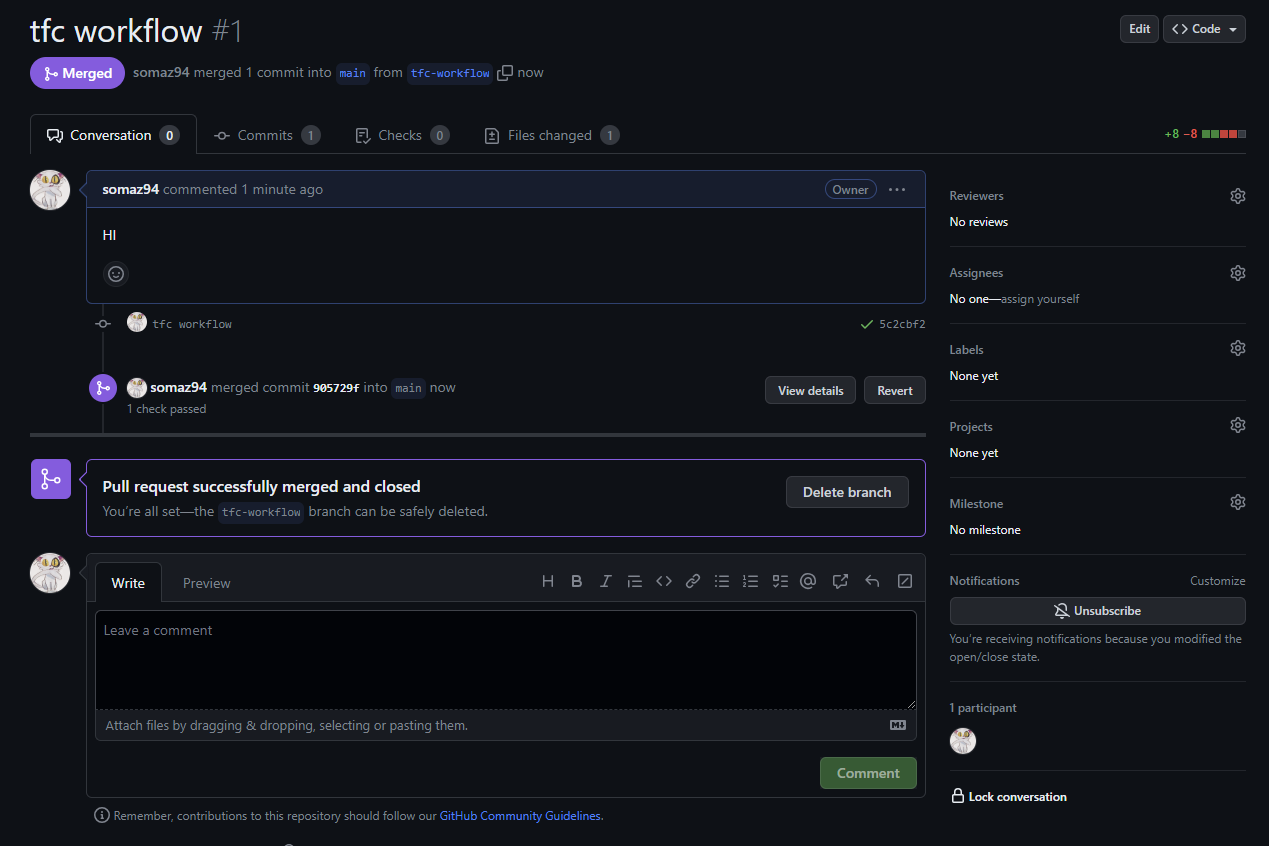The width and height of the screenshot is (1269, 846).
Task: Click somaz94 avatar beside the HI comment
Action: pyautogui.click(x=50, y=190)
